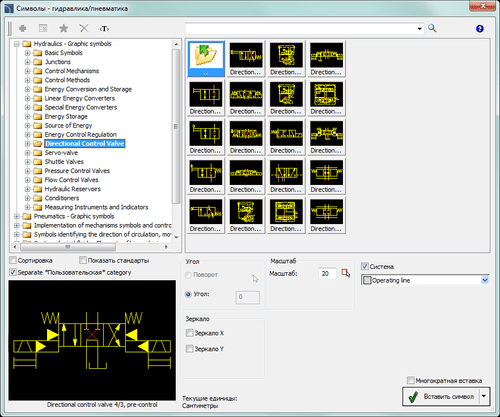The image size is (500, 417).
Task: Click the text T icon in toolbar
Action: [x=104, y=29]
